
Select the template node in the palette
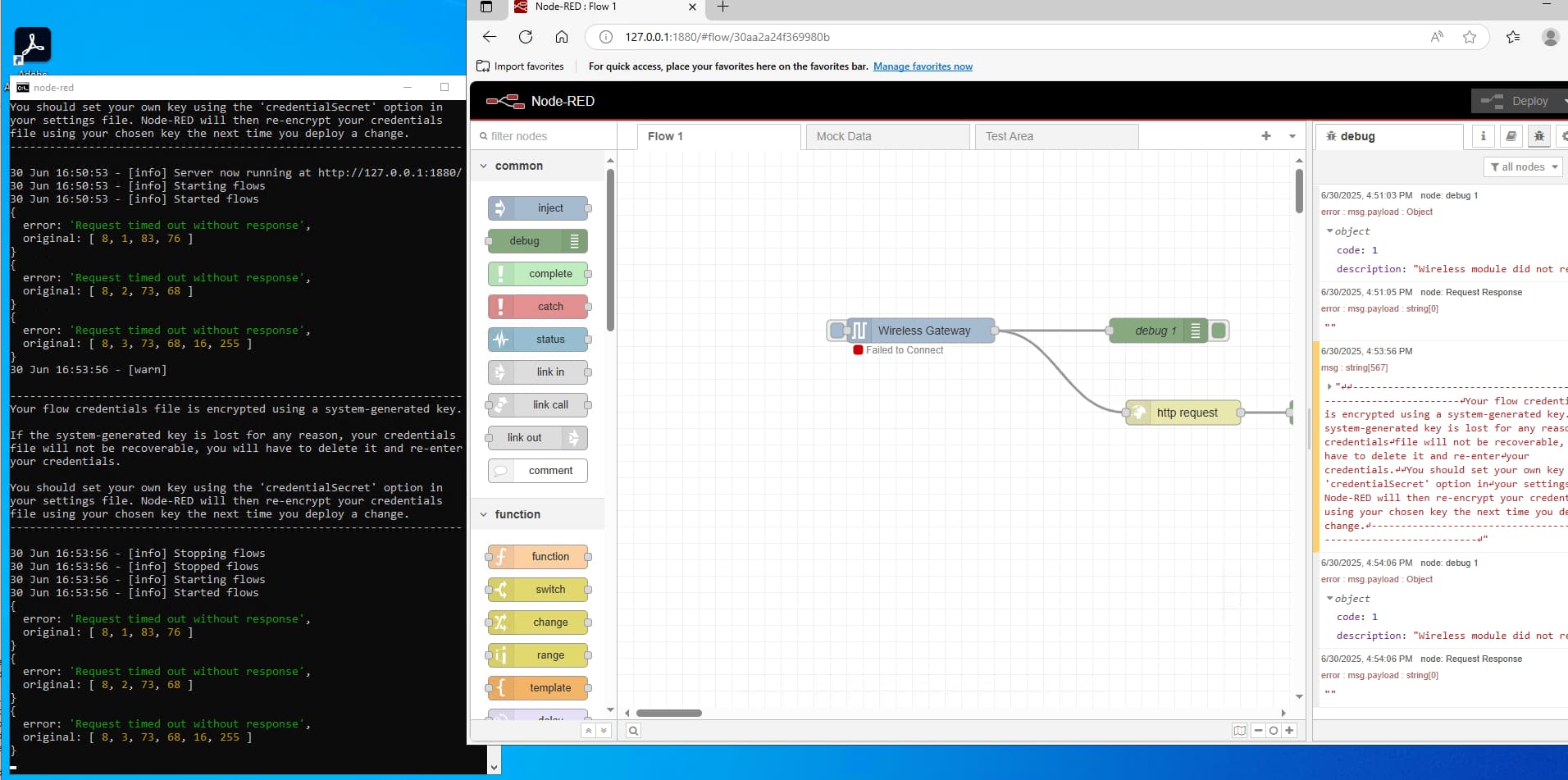(538, 688)
